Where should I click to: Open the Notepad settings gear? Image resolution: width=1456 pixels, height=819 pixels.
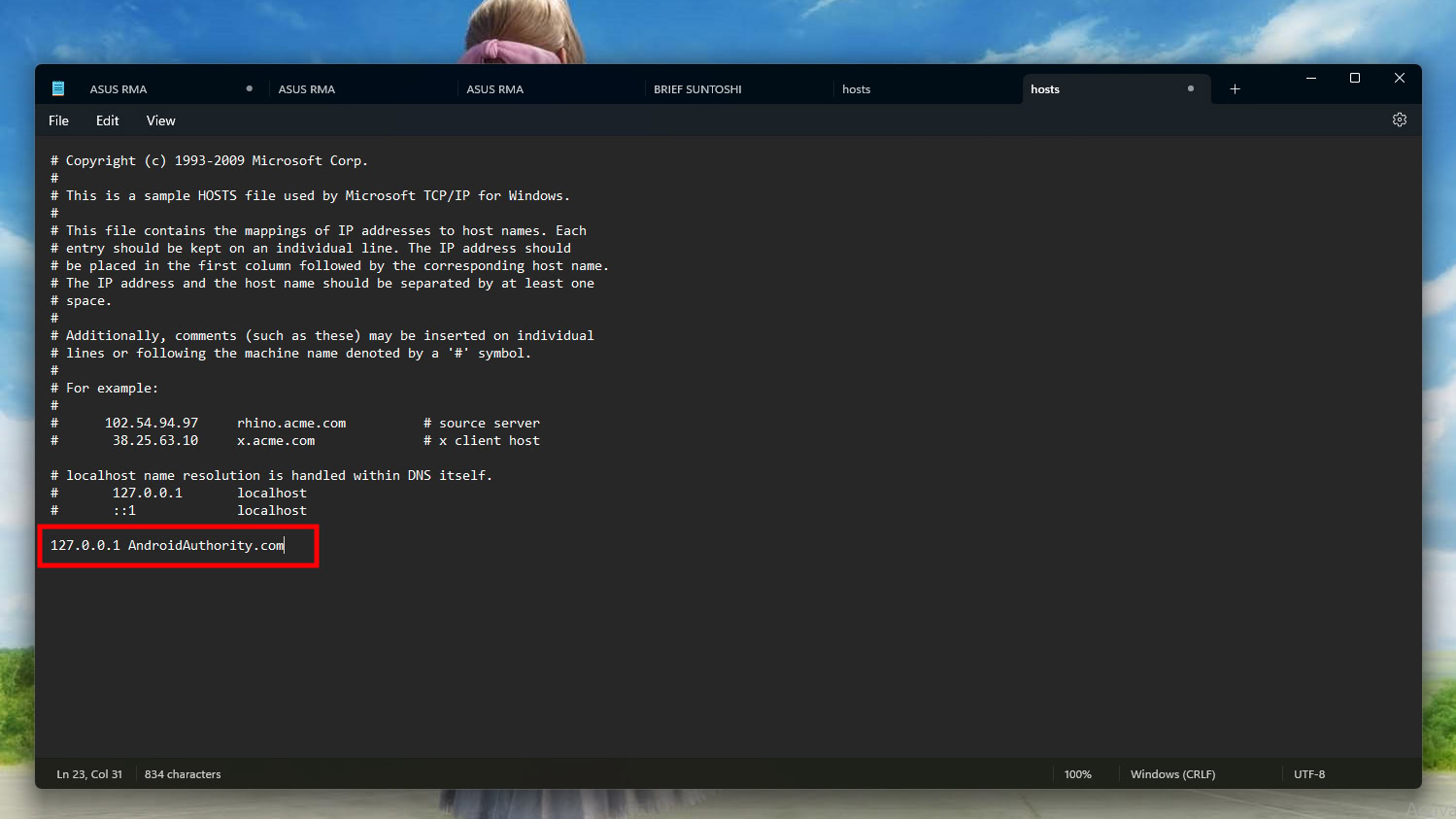click(1399, 119)
